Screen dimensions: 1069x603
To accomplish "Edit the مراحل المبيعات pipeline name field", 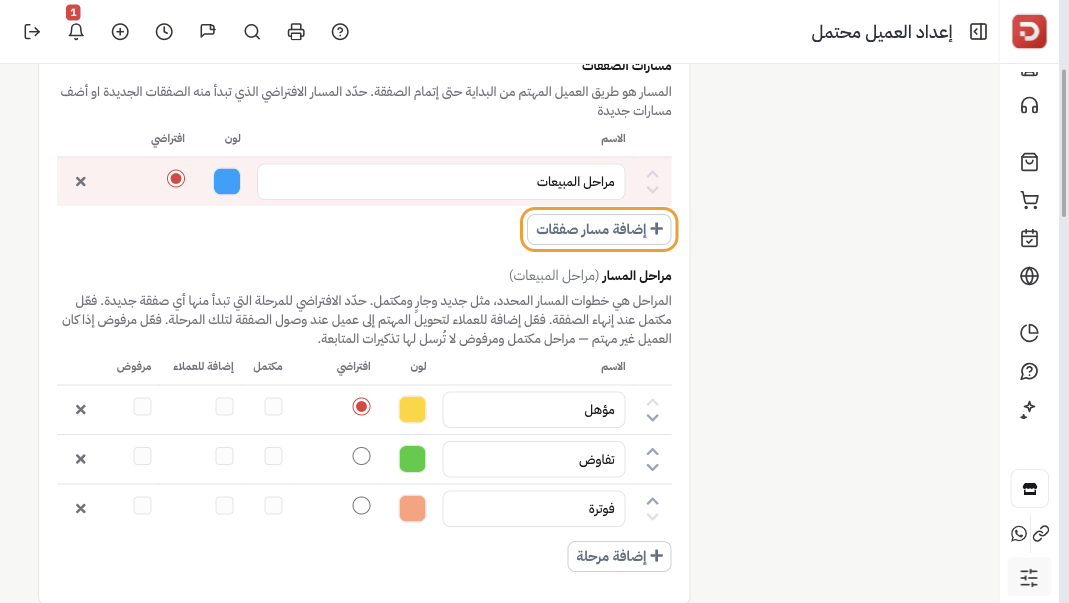I will tap(441, 181).
